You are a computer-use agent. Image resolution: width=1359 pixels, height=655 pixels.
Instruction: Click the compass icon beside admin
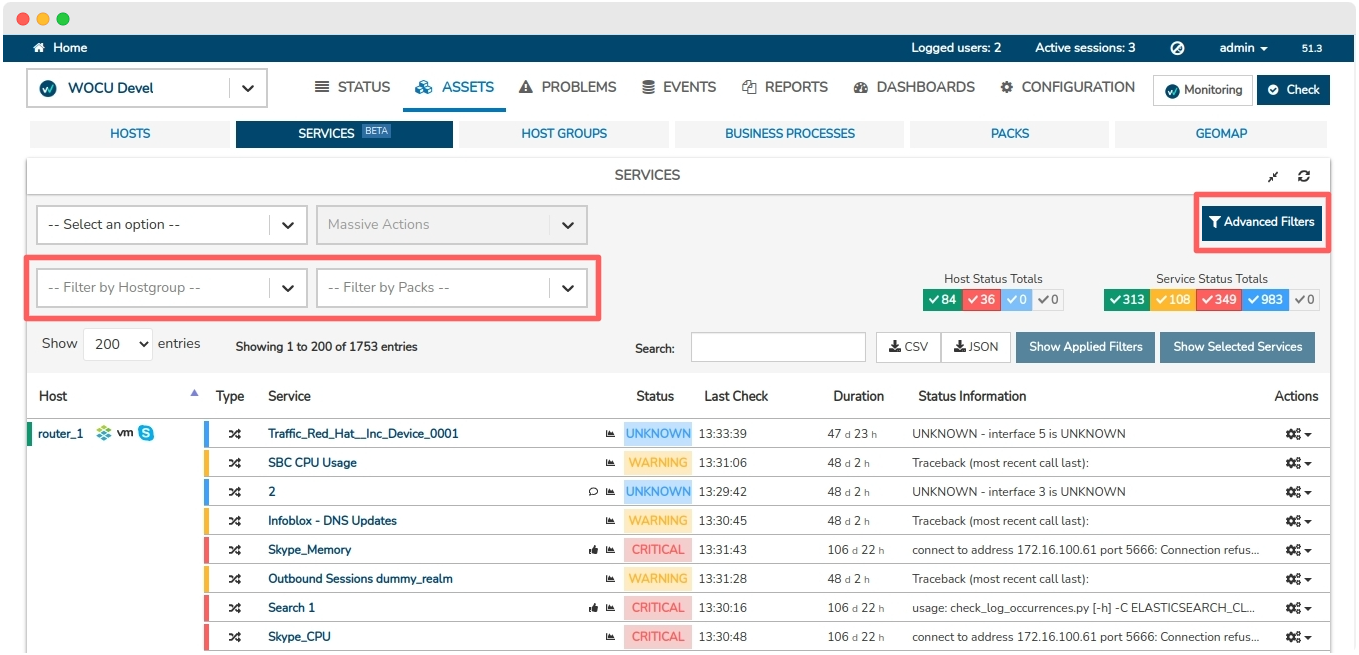point(1177,48)
